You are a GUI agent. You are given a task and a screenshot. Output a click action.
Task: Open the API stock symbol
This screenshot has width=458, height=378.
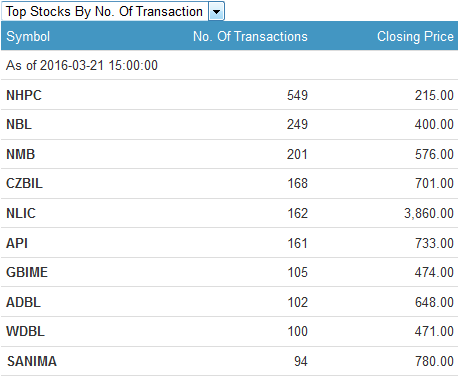17,243
